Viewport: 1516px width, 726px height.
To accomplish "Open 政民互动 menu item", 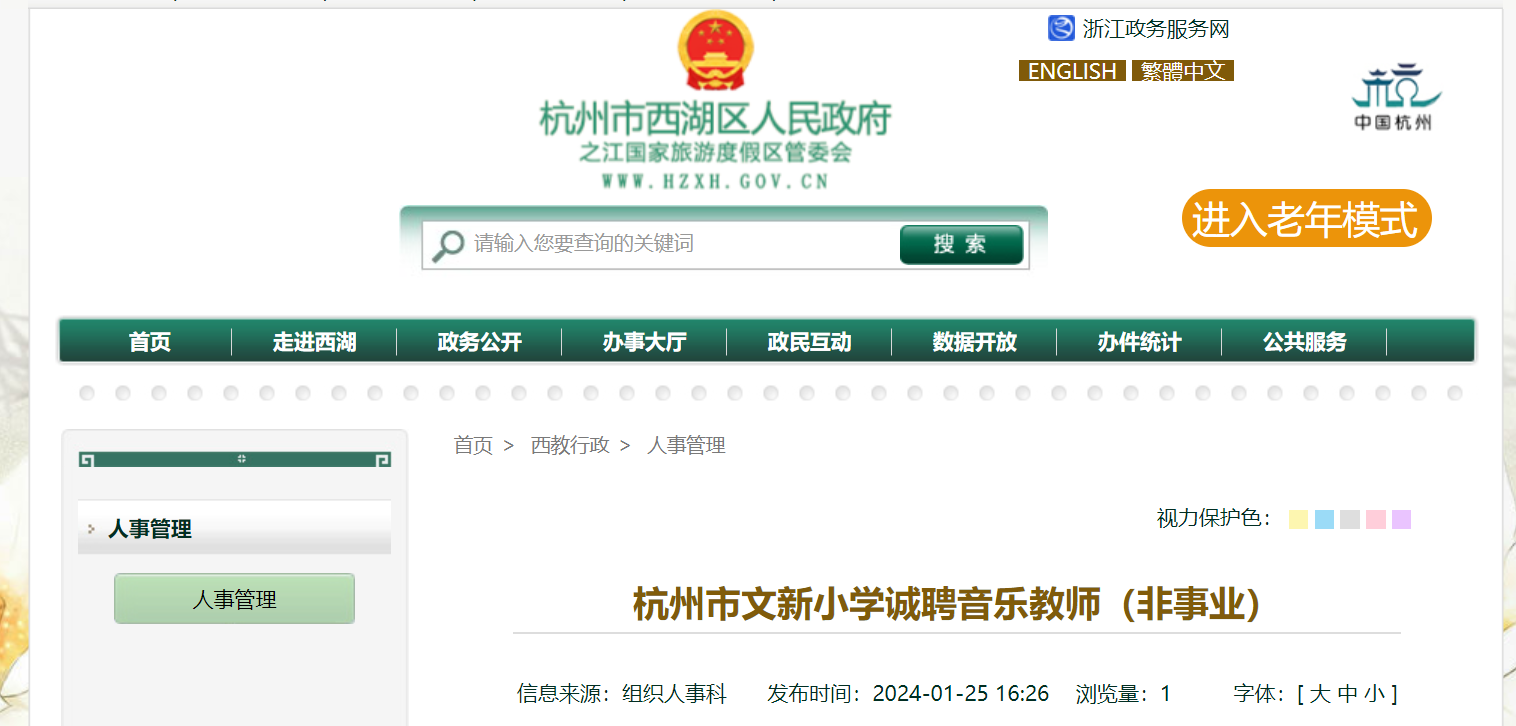I will click(x=810, y=342).
